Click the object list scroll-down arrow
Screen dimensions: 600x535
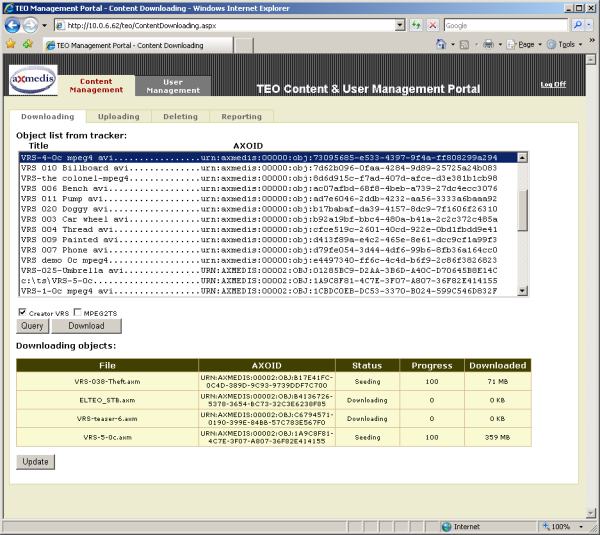tap(522, 291)
